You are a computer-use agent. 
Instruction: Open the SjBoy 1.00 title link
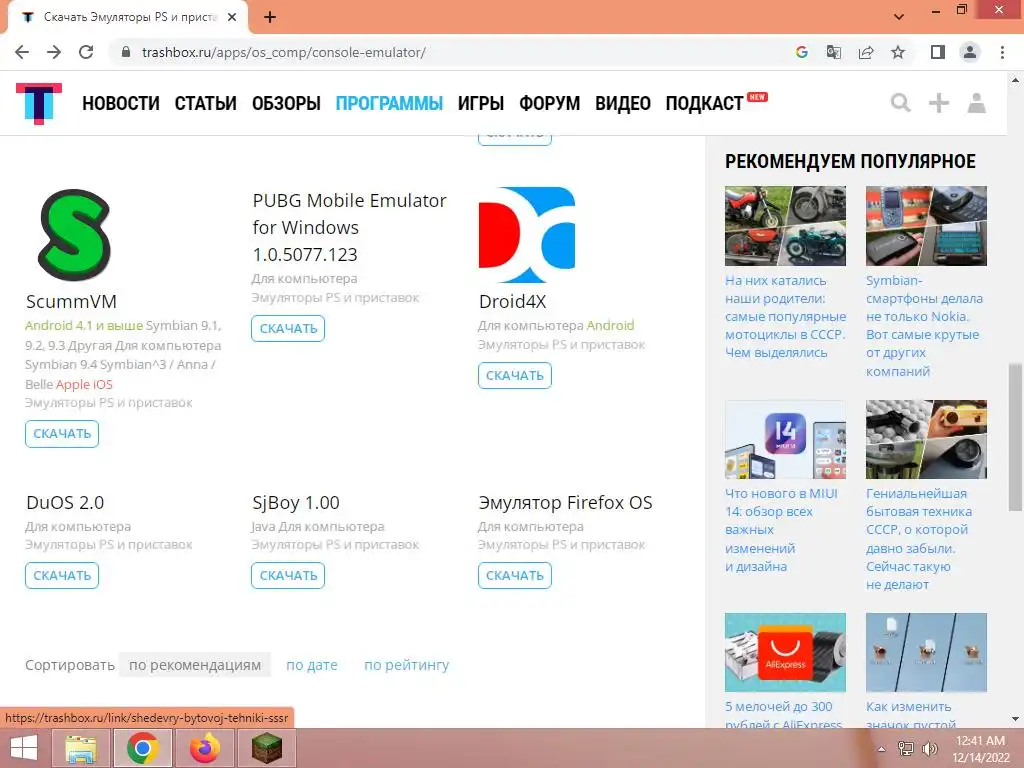(296, 503)
